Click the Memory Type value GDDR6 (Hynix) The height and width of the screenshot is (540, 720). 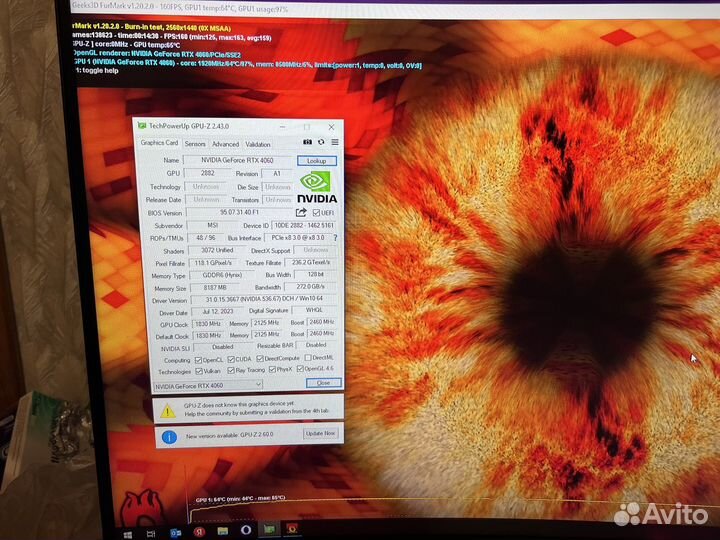coord(222,275)
